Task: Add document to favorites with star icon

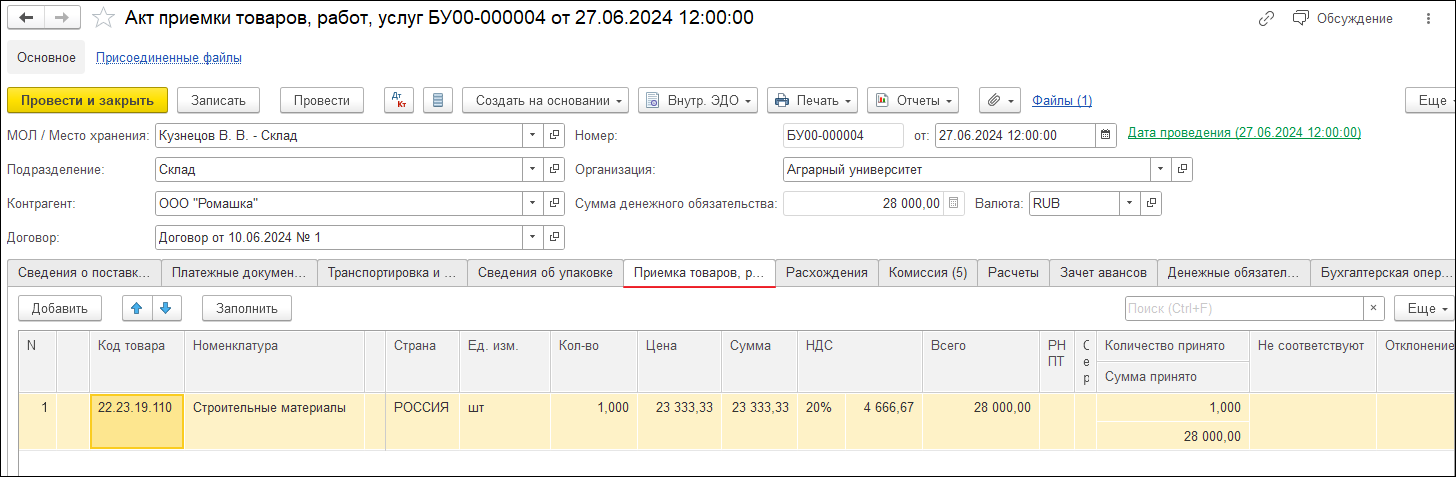Action: point(103,18)
